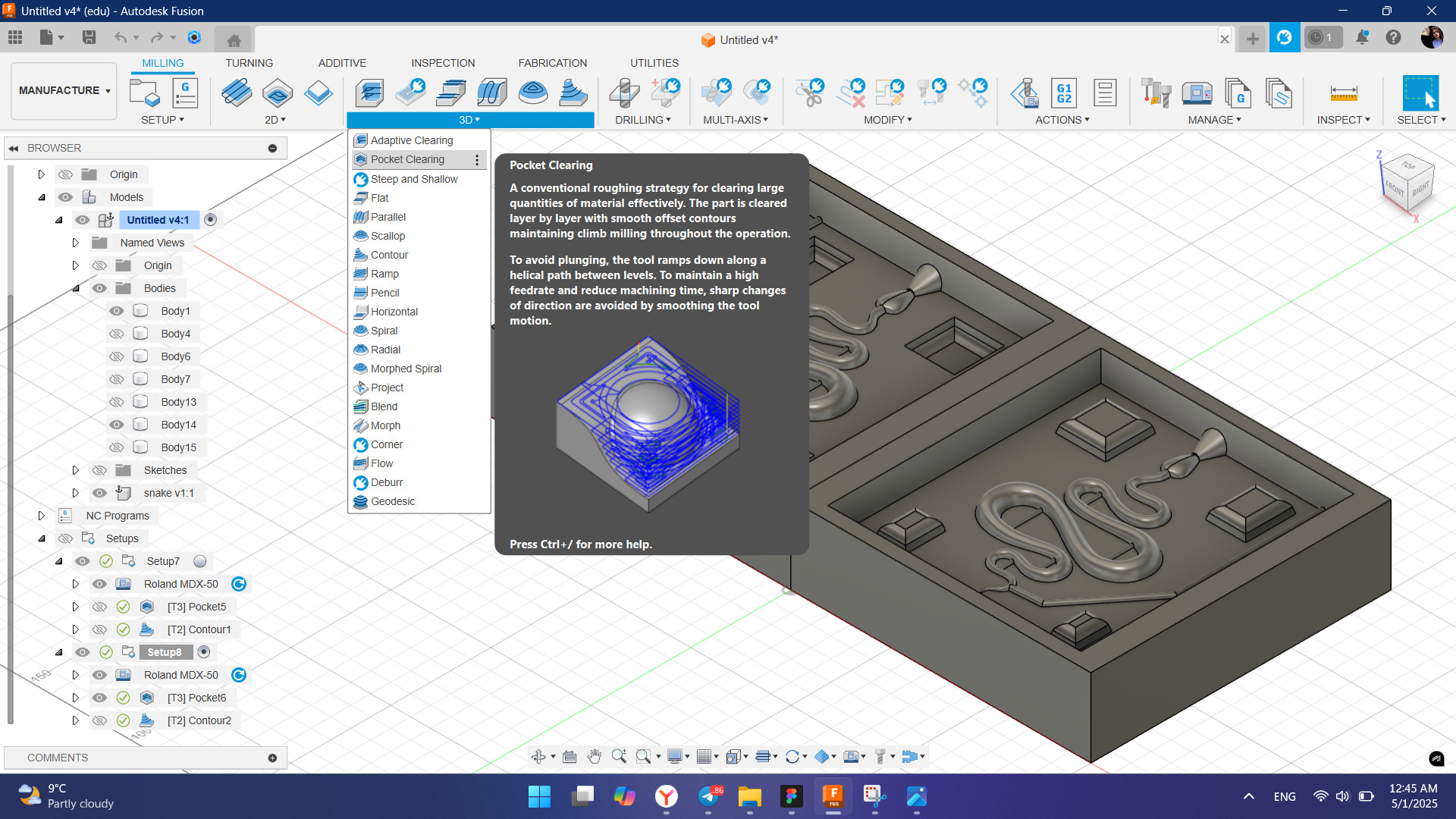Click the NC program G-code setup icon
Screen dimensions: 1456x819
click(185, 93)
